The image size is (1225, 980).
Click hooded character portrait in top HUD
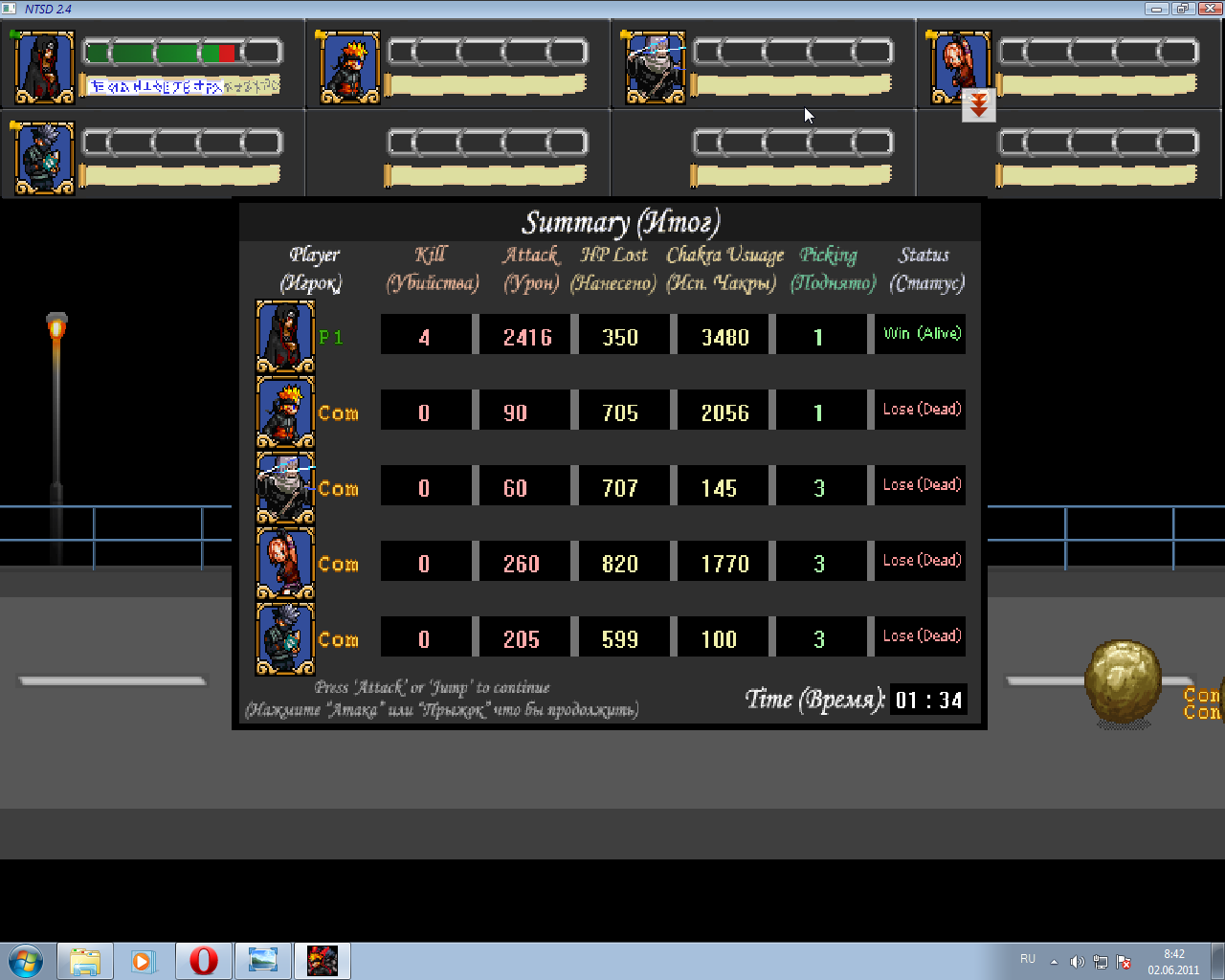[x=44, y=67]
